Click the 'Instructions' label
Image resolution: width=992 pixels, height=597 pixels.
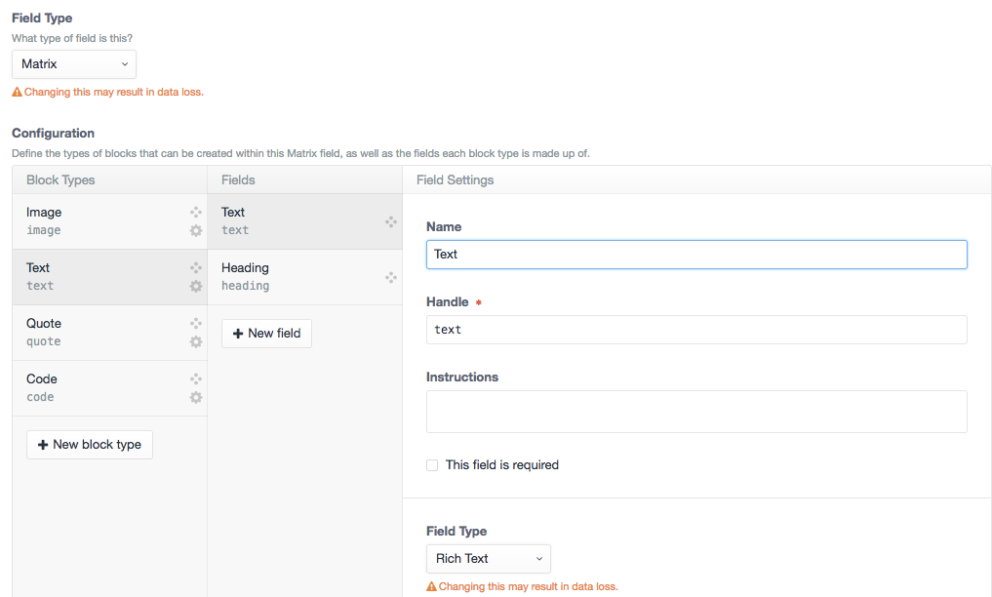pyautogui.click(x=462, y=378)
